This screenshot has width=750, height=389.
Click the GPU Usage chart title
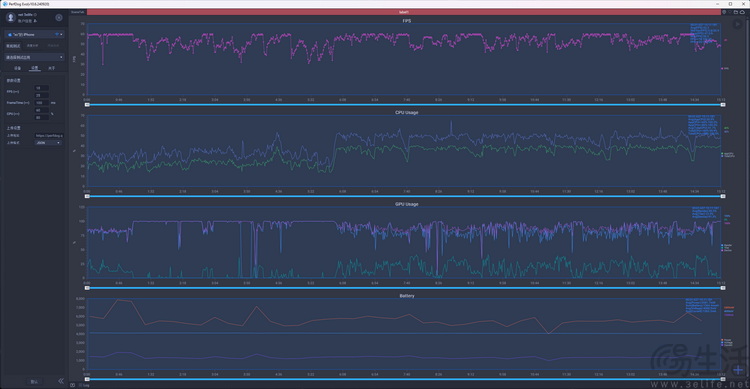[x=407, y=204]
